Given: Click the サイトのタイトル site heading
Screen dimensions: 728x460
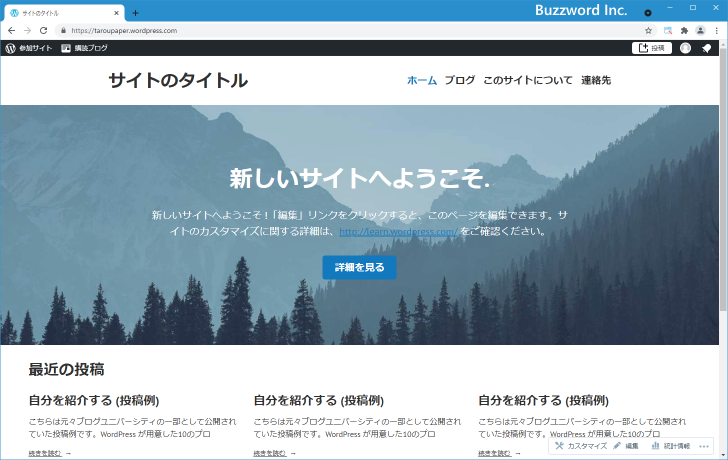Looking at the screenshot, I should (x=178, y=80).
